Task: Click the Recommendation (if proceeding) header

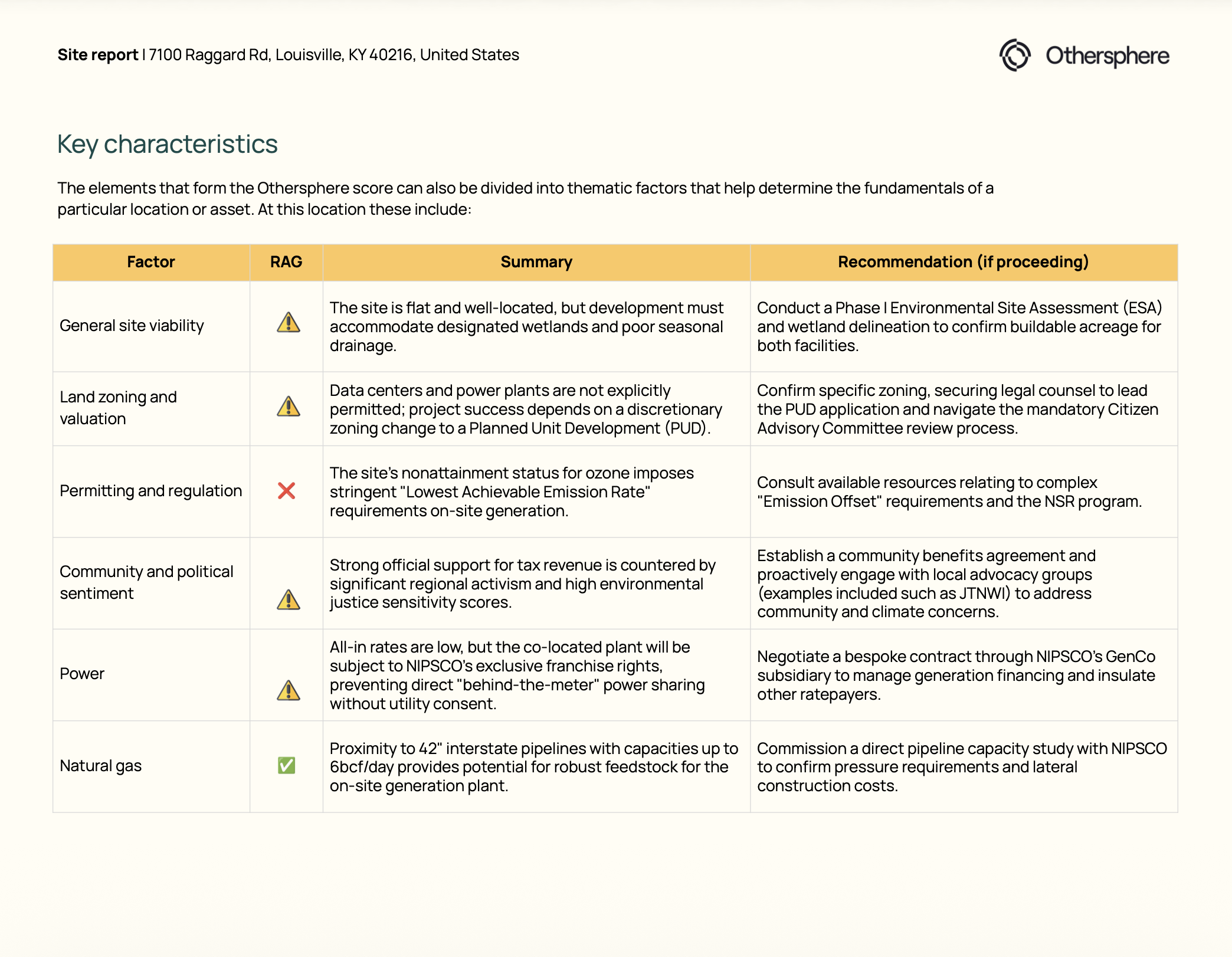Action: coord(963,262)
